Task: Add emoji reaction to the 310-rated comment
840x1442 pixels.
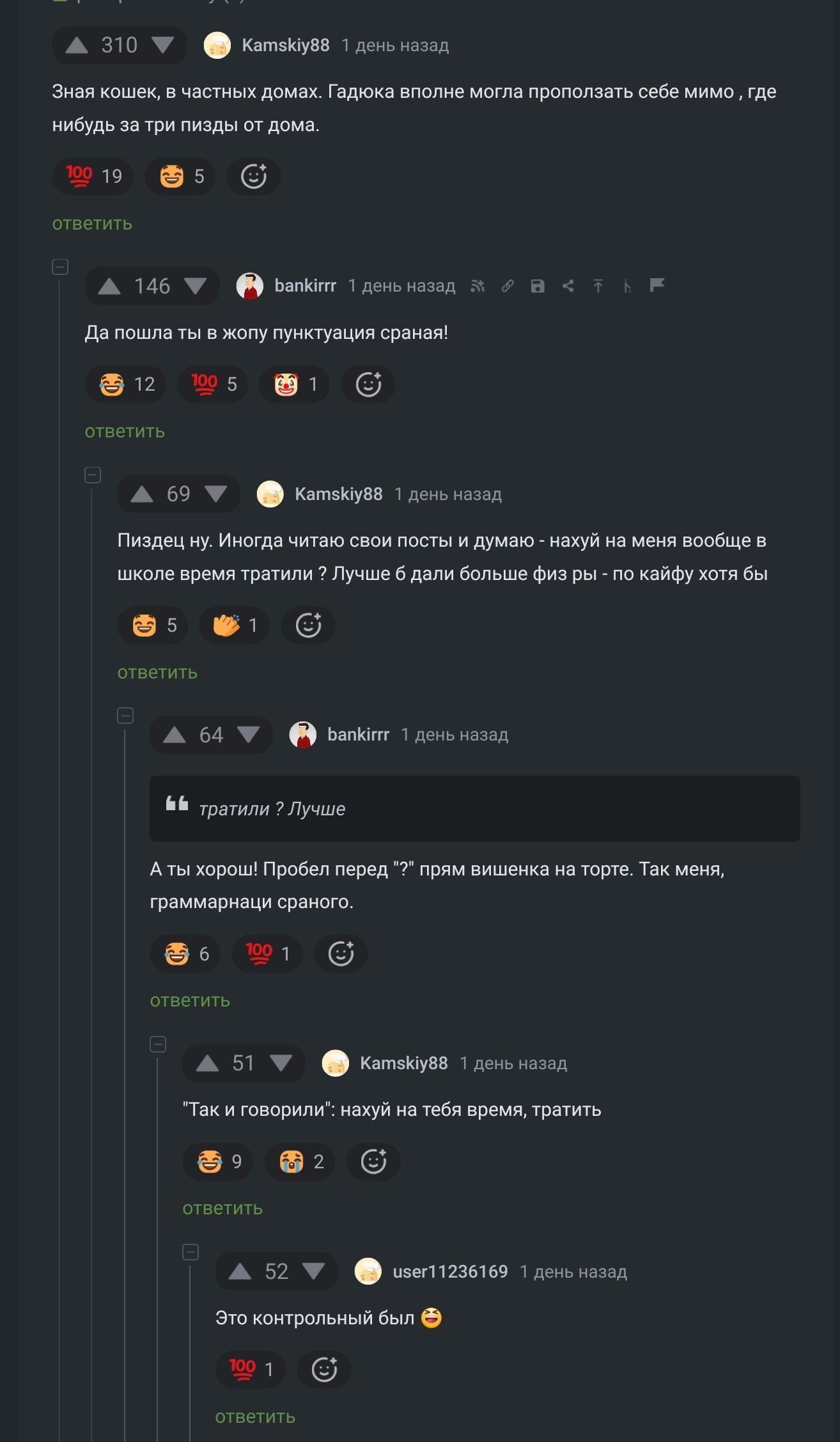Action: (254, 176)
